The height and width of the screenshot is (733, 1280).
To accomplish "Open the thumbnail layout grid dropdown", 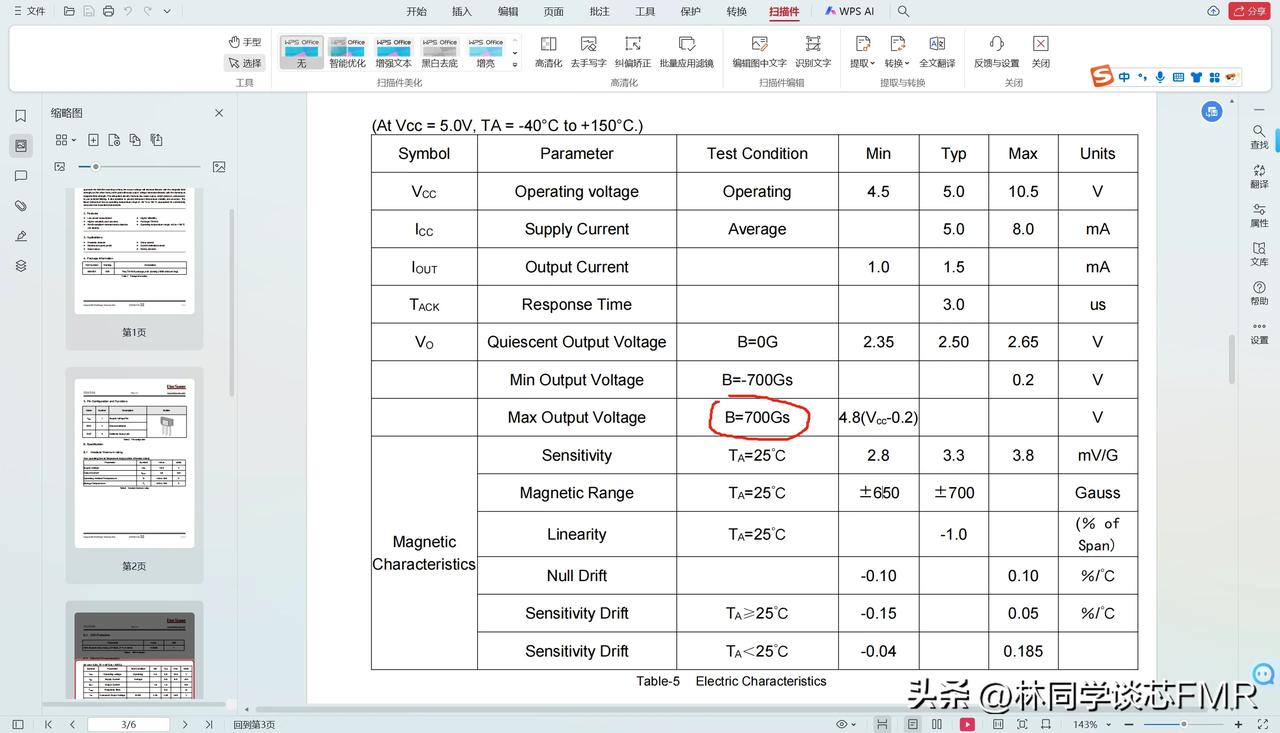I will pos(65,140).
